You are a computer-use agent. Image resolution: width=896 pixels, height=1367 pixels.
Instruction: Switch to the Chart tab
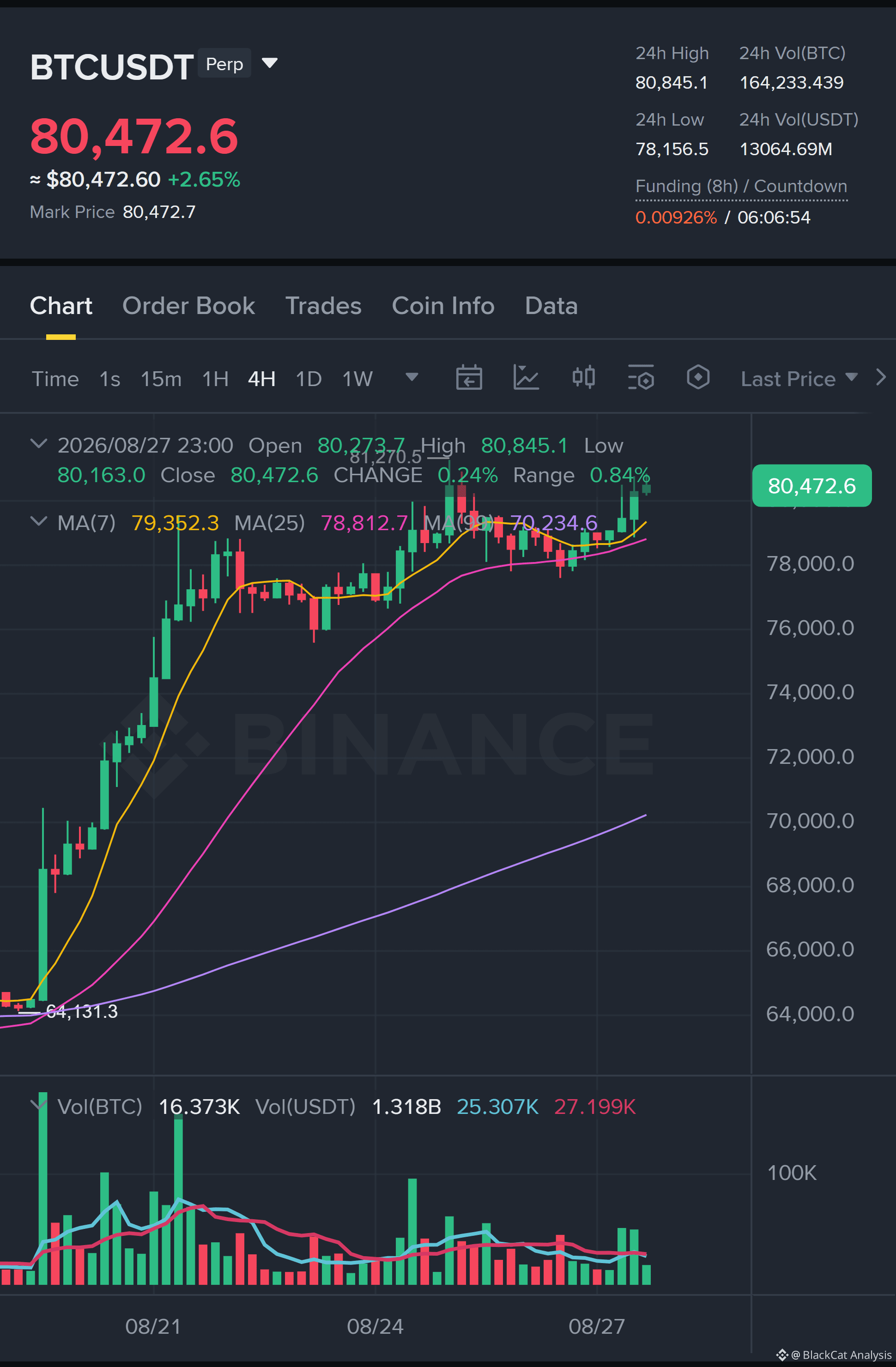click(x=61, y=306)
